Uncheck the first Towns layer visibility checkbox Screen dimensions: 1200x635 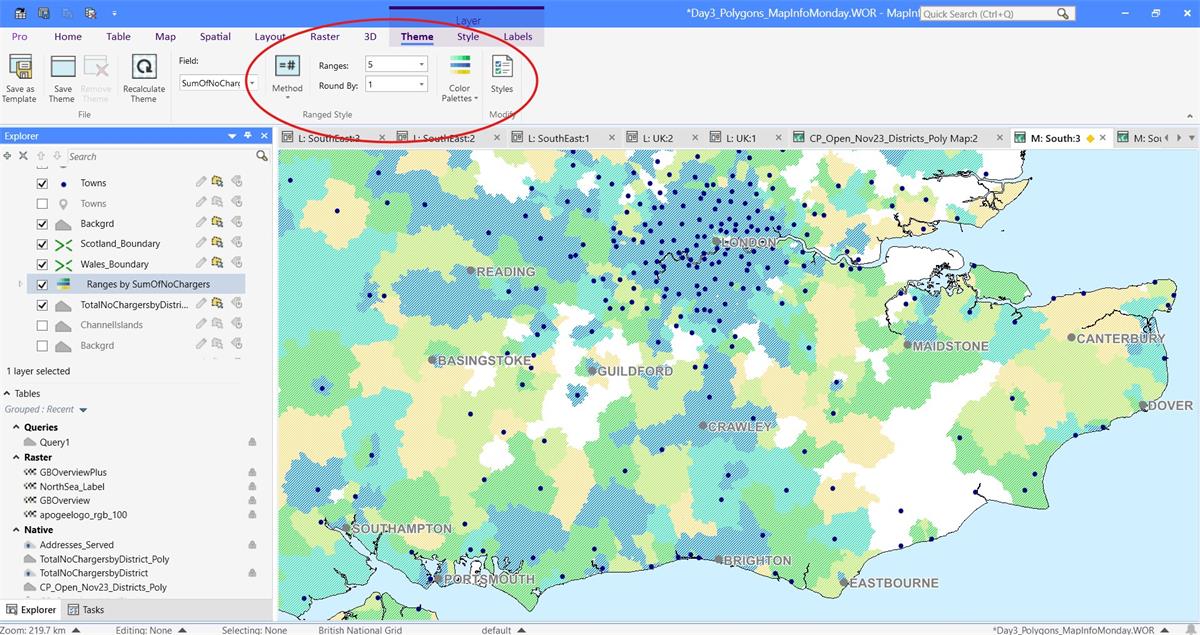[x=42, y=183]
